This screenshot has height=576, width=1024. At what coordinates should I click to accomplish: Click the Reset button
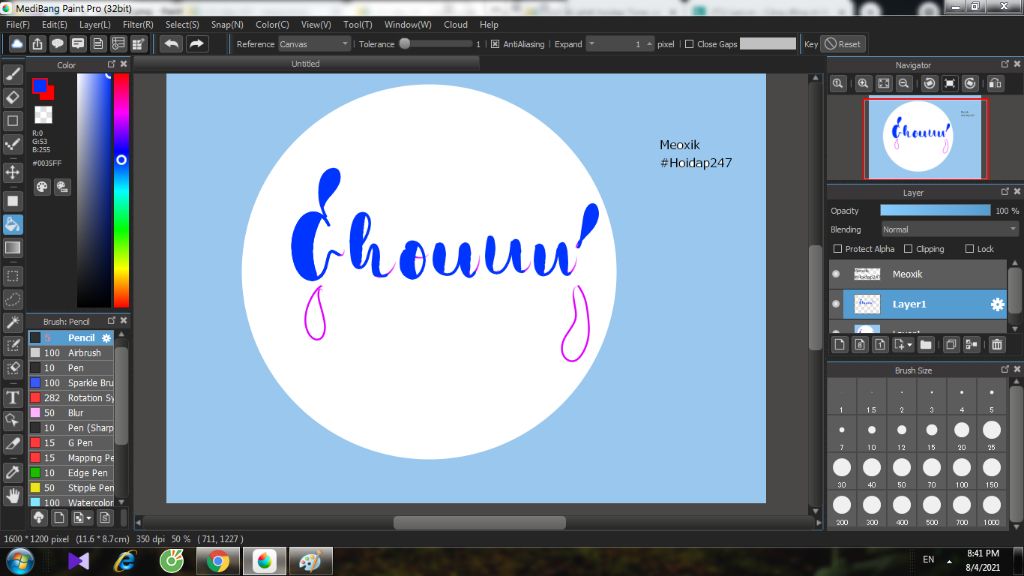(x=842, y=44)
